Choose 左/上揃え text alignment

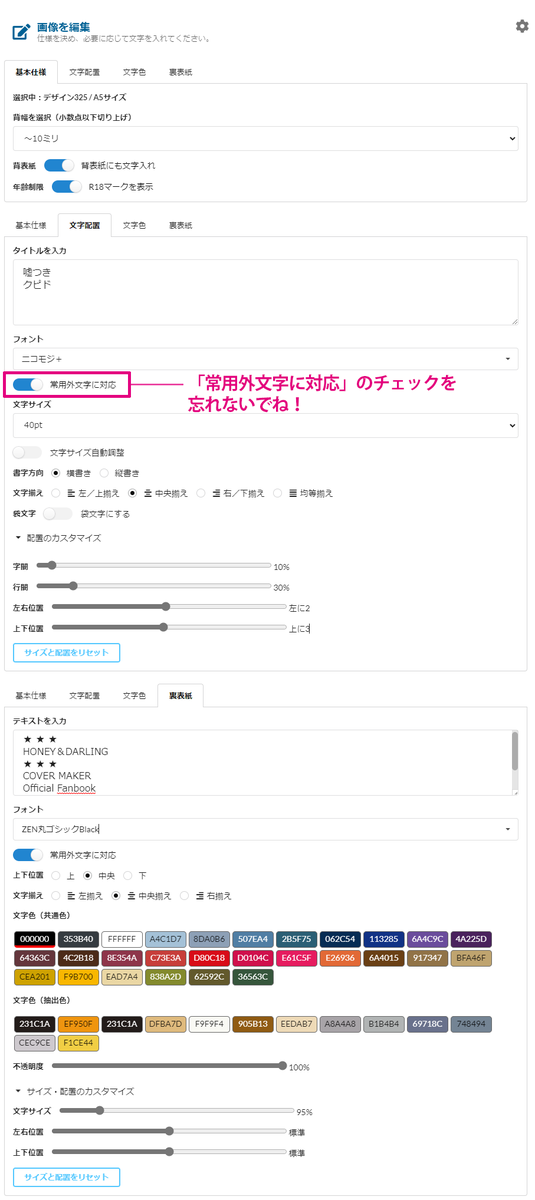coord(56,493)
